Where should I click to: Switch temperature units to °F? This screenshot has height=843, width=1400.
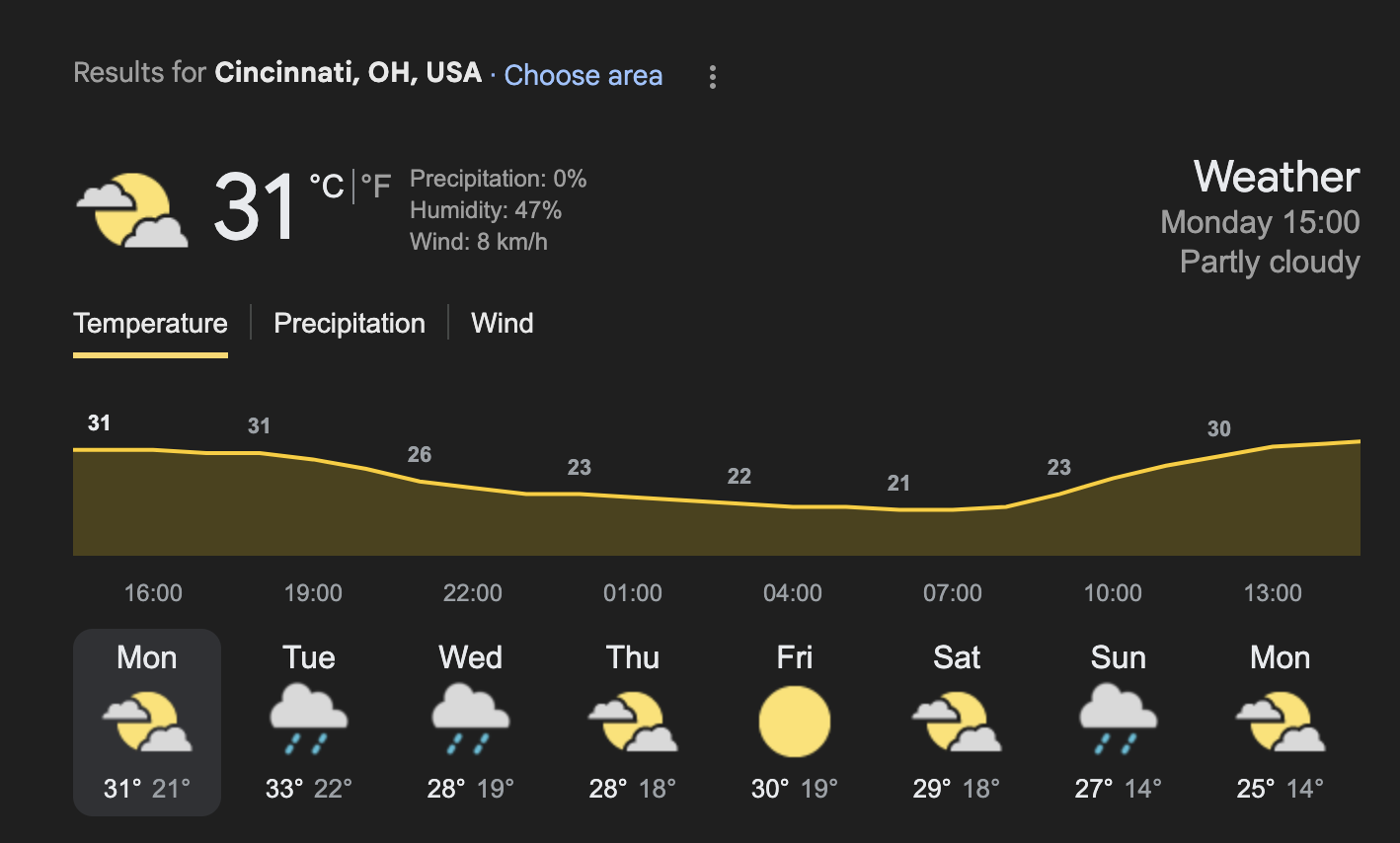click(x=376, y=185)
